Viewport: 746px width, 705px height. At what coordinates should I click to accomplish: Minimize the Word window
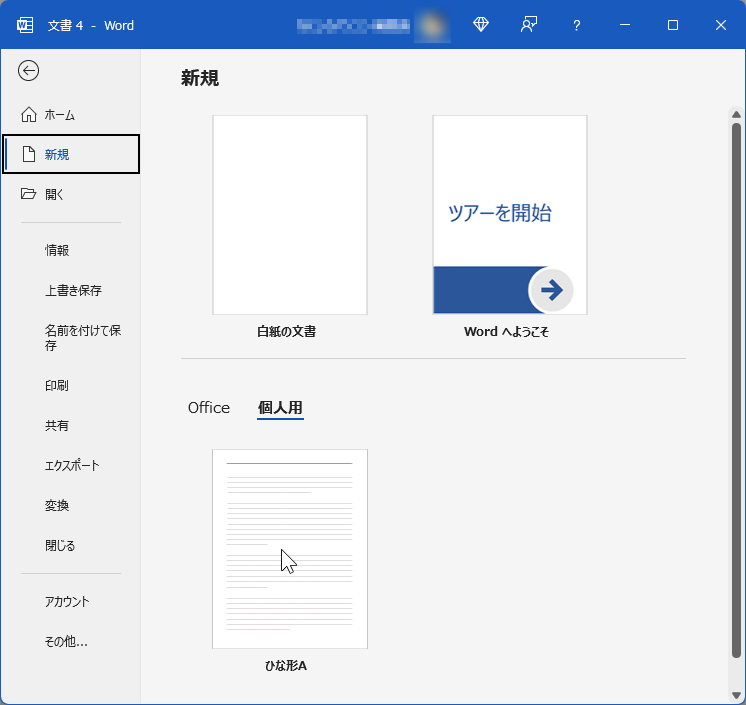(x=625, y=25)
